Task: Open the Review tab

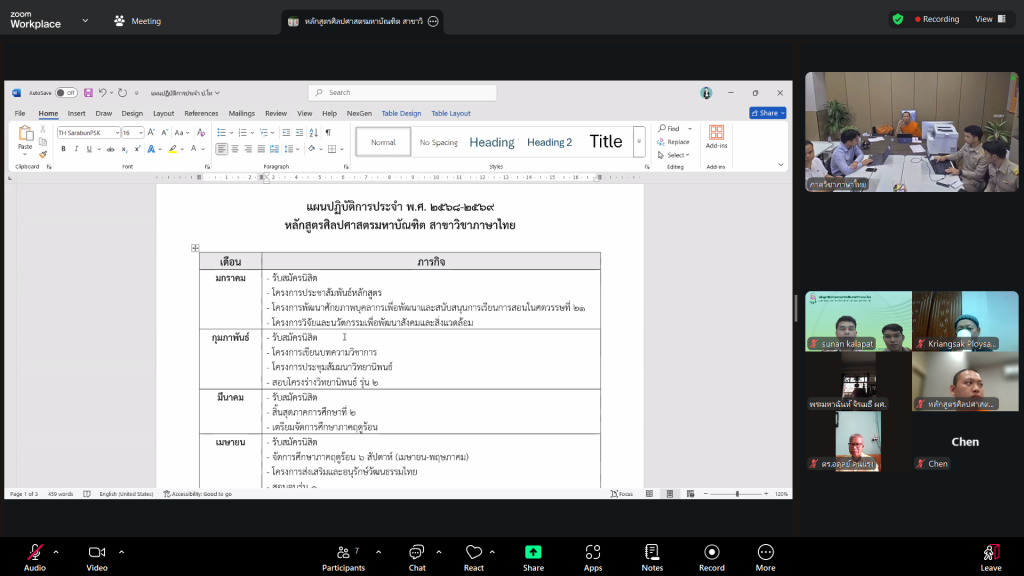Action: click(x=276, y=114)
